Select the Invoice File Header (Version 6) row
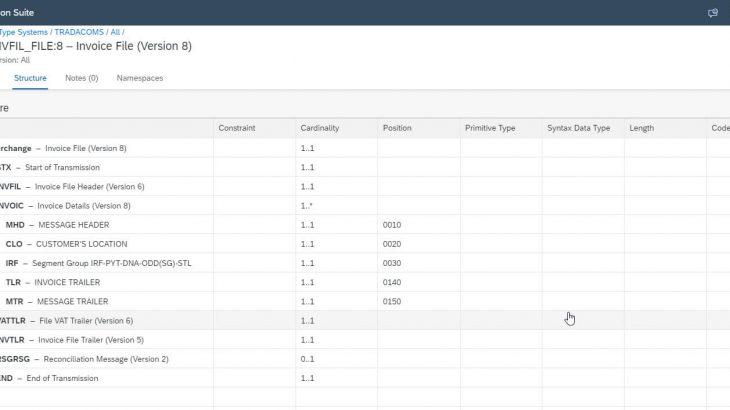 click(365, 186)
